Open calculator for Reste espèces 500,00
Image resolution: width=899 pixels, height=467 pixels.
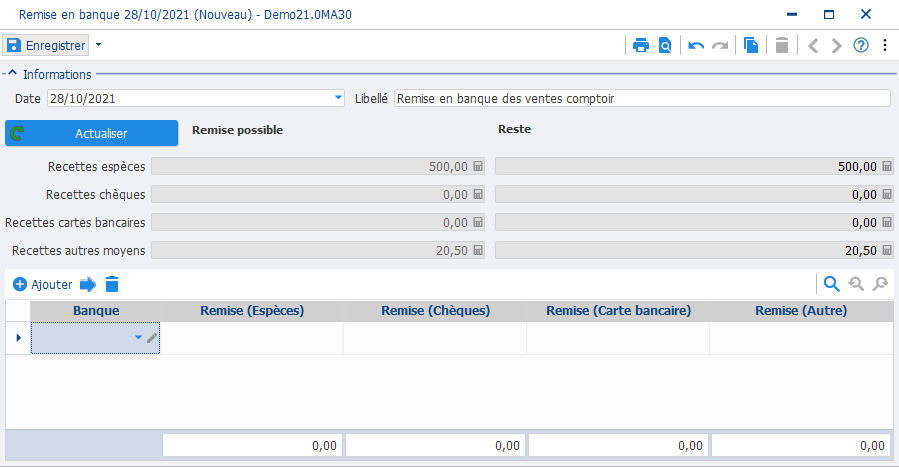pyautogui.click(x=887, y=166)
